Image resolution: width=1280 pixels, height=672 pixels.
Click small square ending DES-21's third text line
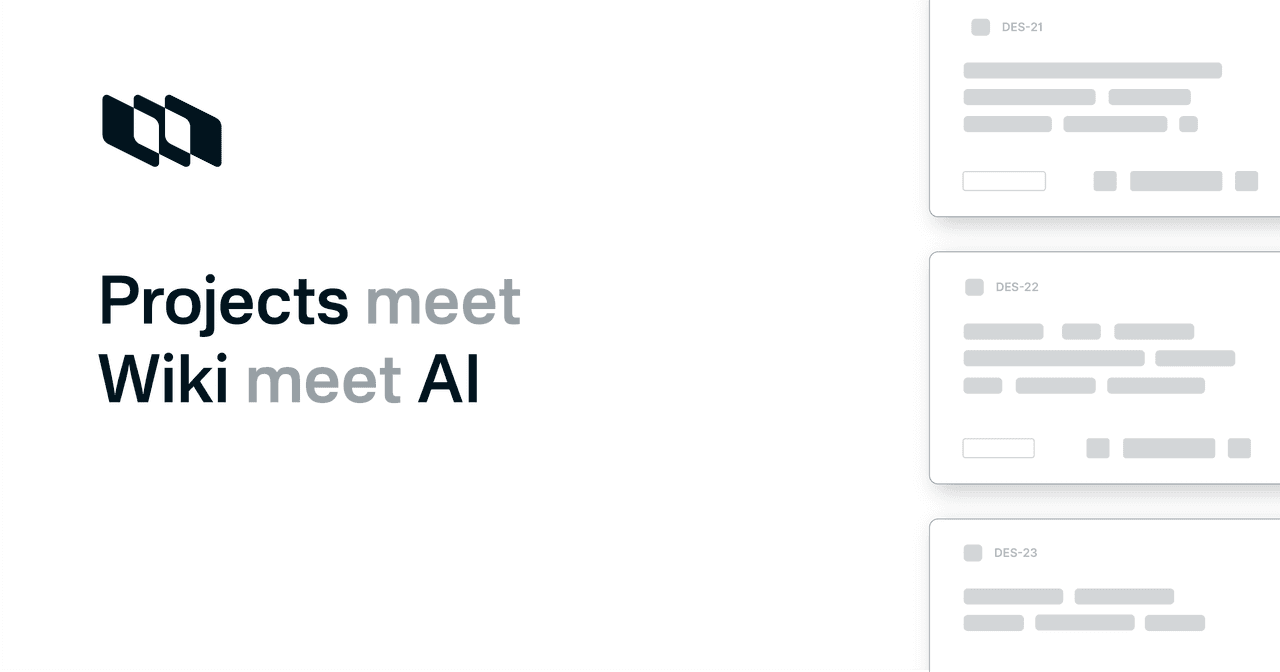pyautogui.click(x=1188, y=124)
